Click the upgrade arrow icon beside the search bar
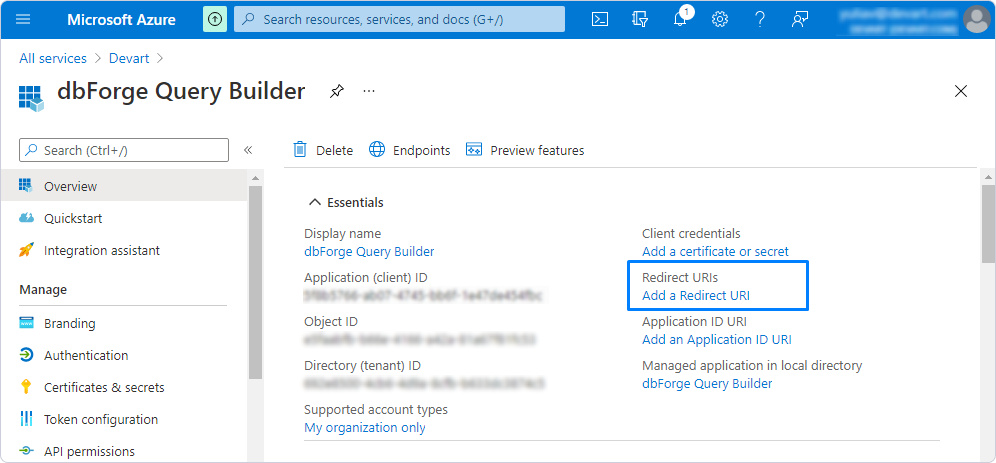 pyautogui.click(x=215, y=19)
